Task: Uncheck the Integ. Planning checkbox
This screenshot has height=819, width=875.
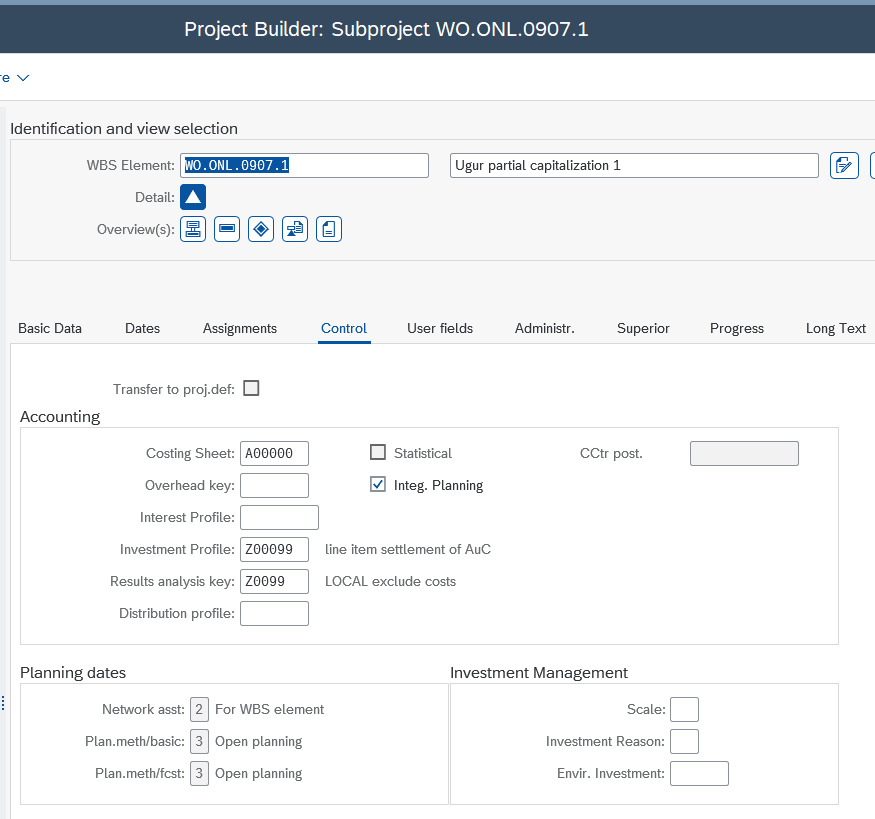Action: 378,485
